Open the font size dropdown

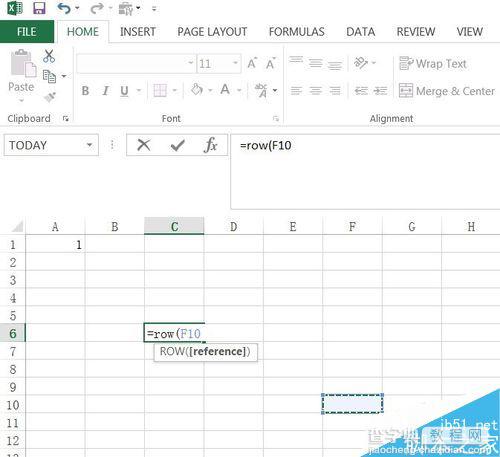tap(235, 63)
